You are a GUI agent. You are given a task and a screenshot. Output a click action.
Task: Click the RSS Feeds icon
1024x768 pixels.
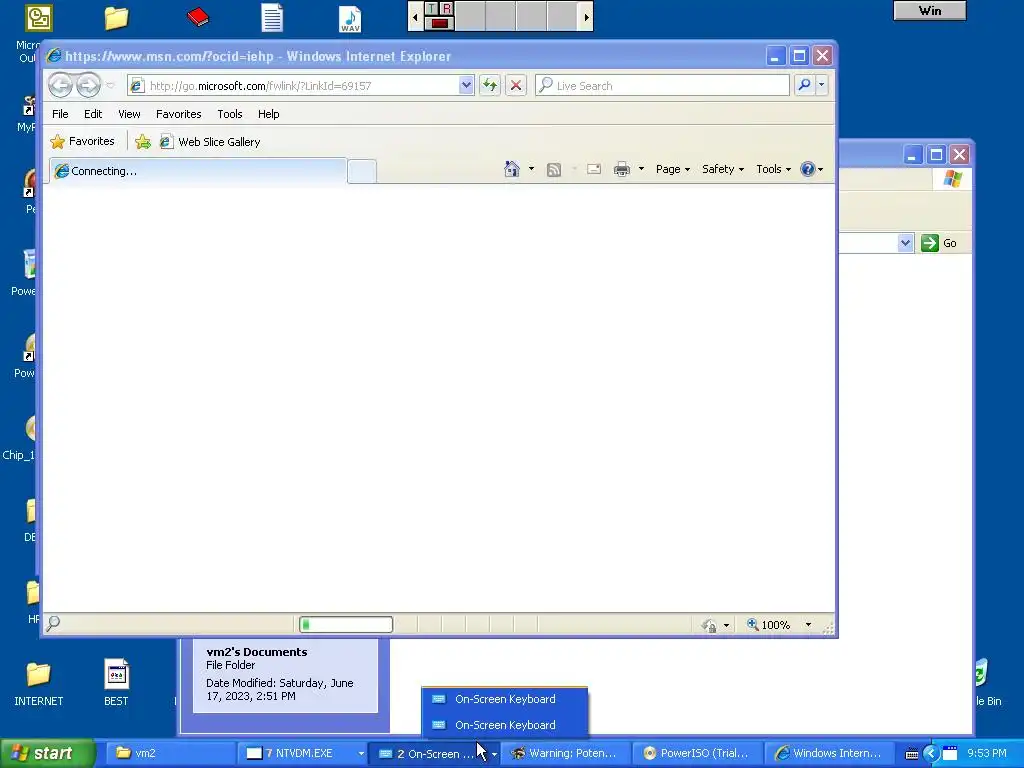(554, 170)
